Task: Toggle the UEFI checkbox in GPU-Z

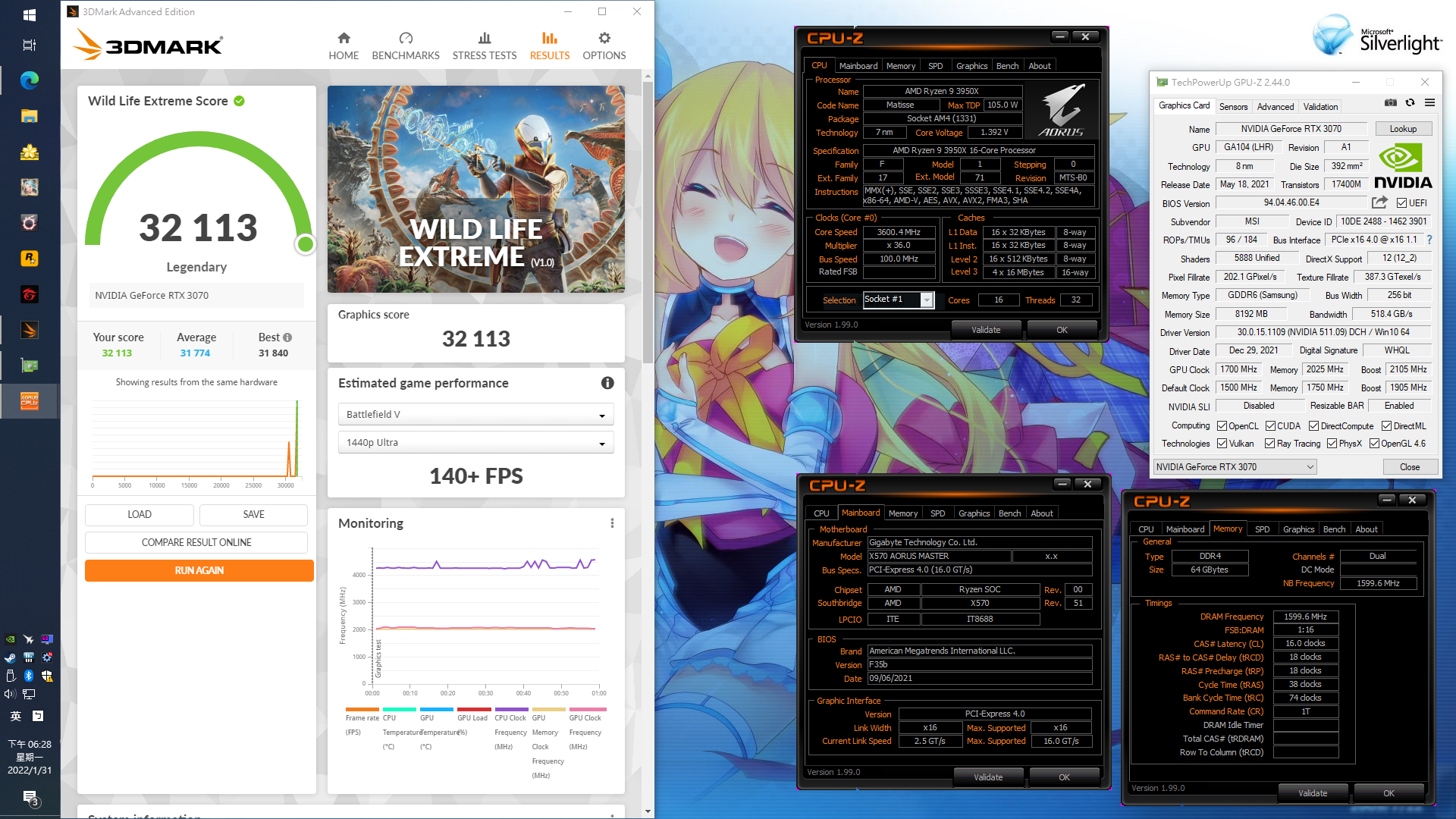Action: point(1401,203)
